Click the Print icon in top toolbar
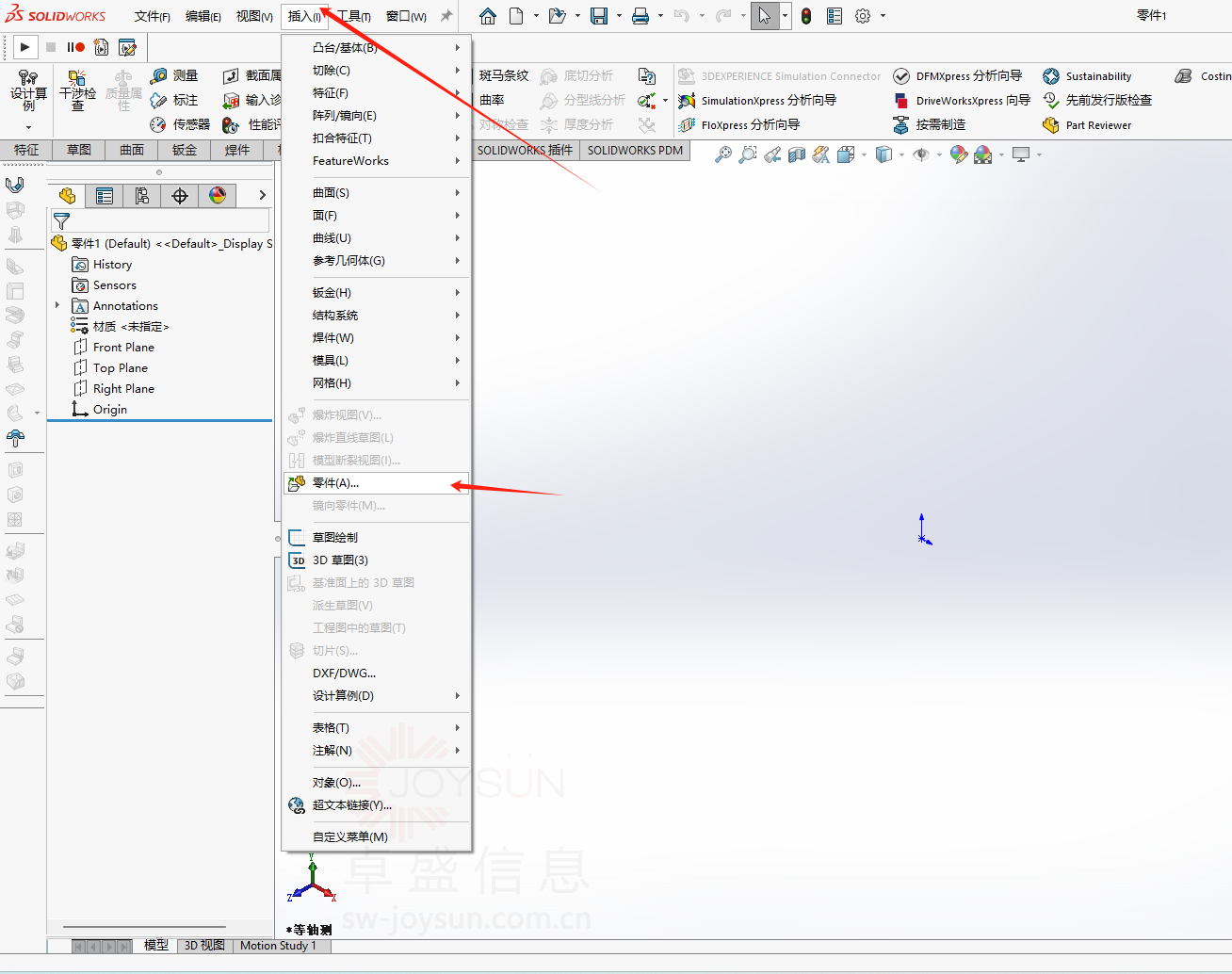Screen dimensions: 1232x974 click(x=640, y=16)
